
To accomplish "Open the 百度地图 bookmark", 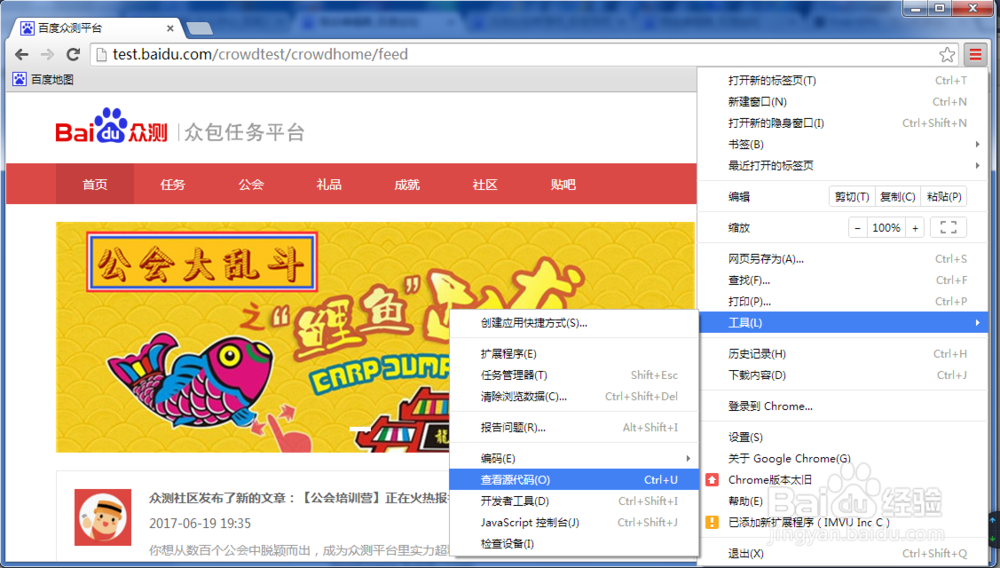I will coord(43,80).
